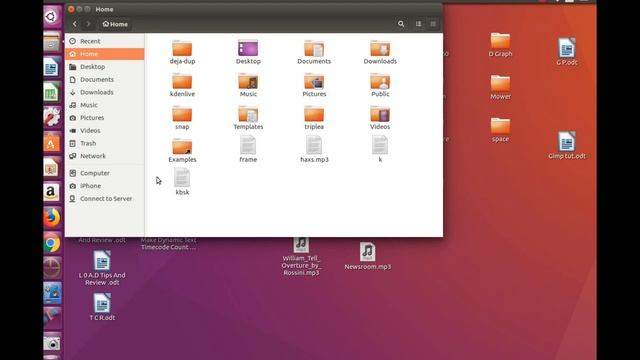Screen dimensions: 640x360
Task: Open Computer in the sidebar
Action: [x=104, y=173]
